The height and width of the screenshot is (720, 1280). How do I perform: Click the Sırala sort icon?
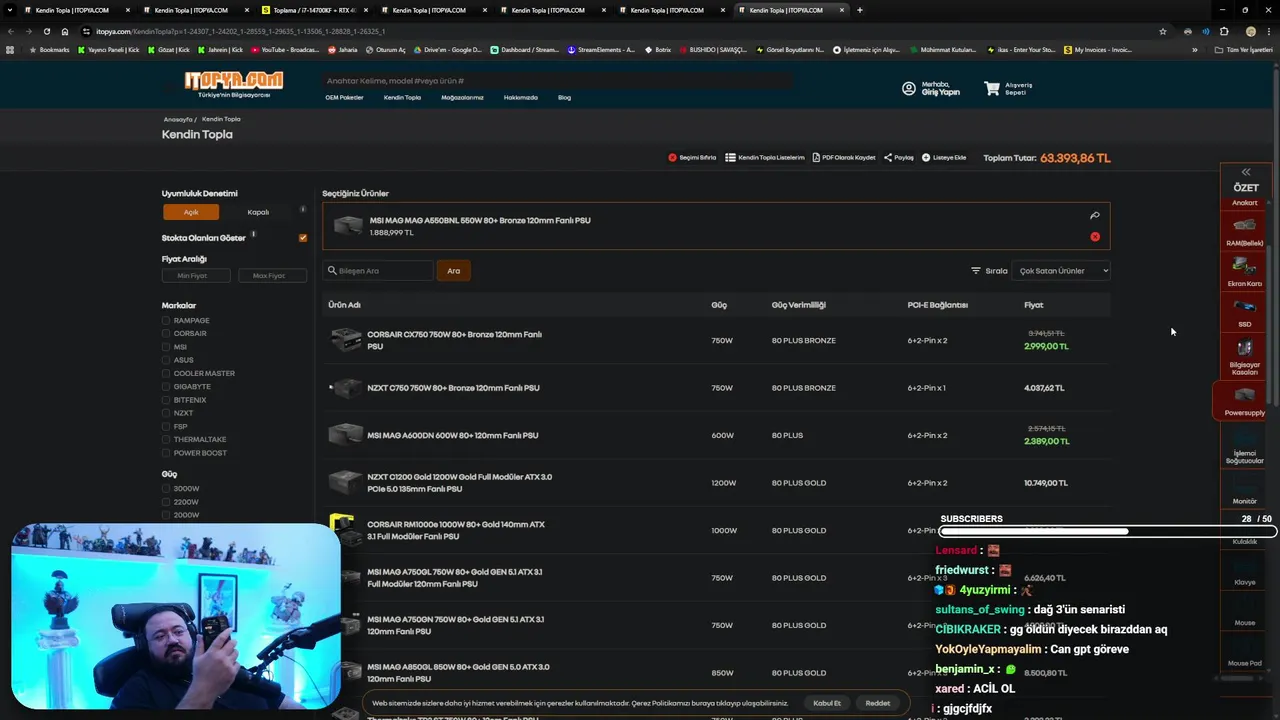point(976,270)
